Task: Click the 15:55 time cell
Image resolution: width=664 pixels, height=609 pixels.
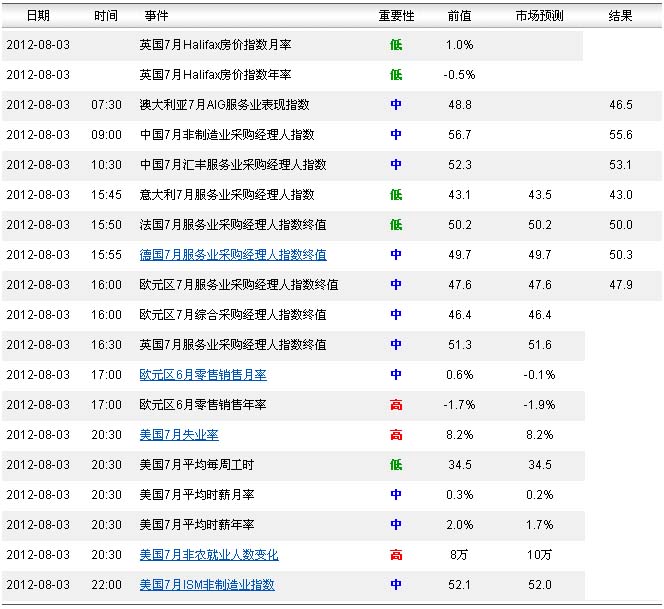Action: click(x=106, y=255)
